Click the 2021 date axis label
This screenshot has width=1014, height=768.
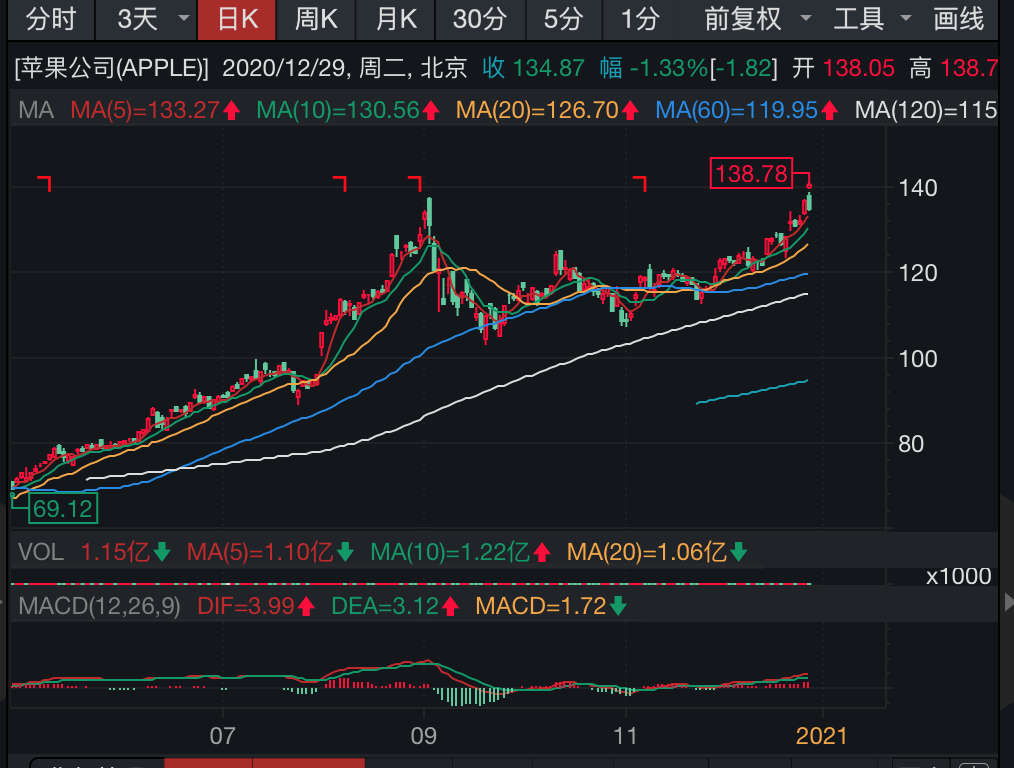point(821,736)
